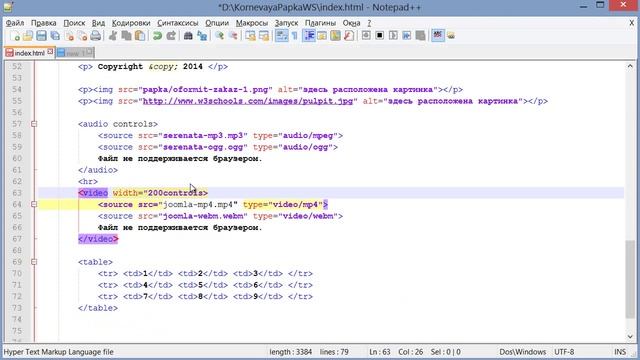Open the Файл menu
This screenshot has width=640, height=360.
coord(15,23)
